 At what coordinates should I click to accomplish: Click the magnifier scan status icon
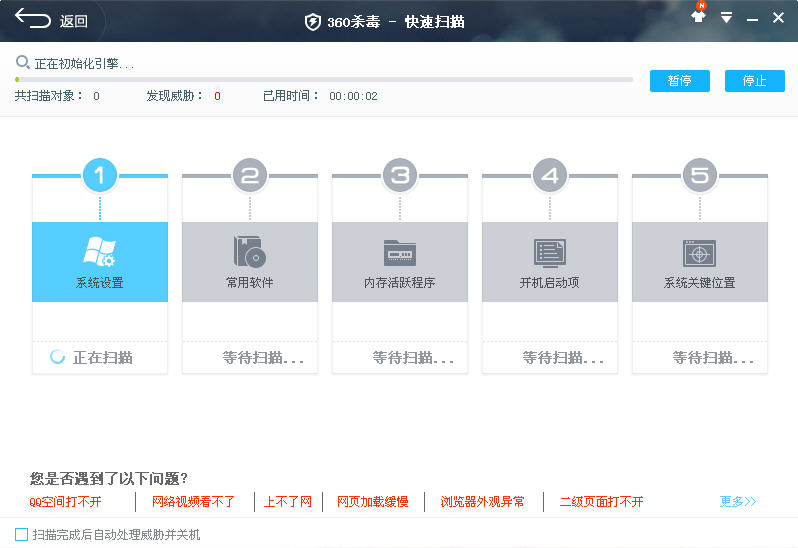22,63
